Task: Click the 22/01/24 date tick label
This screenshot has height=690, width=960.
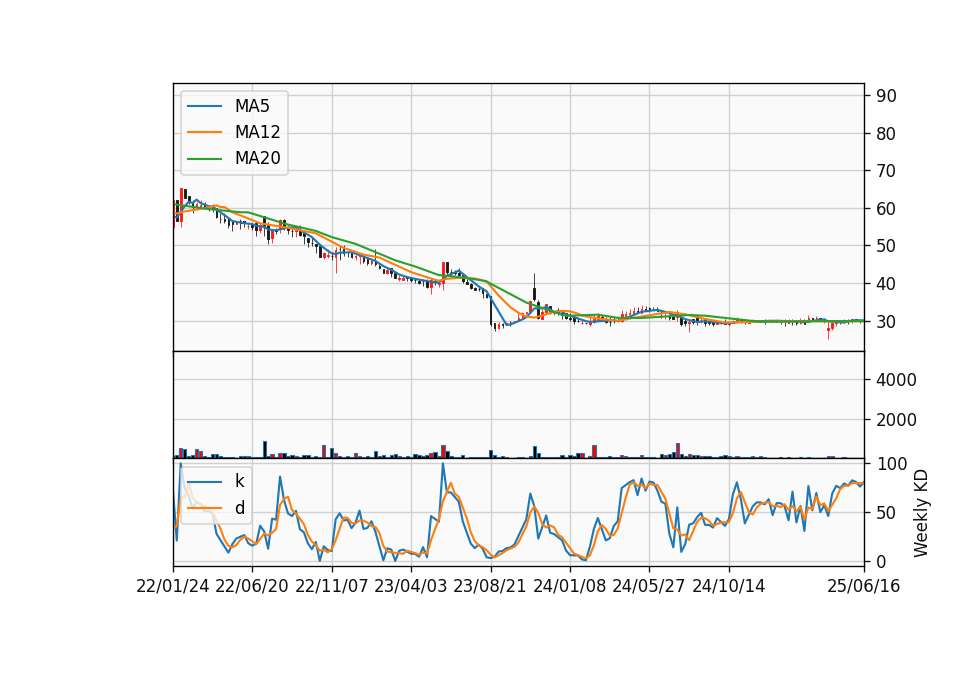Action: tap(173, 586)
